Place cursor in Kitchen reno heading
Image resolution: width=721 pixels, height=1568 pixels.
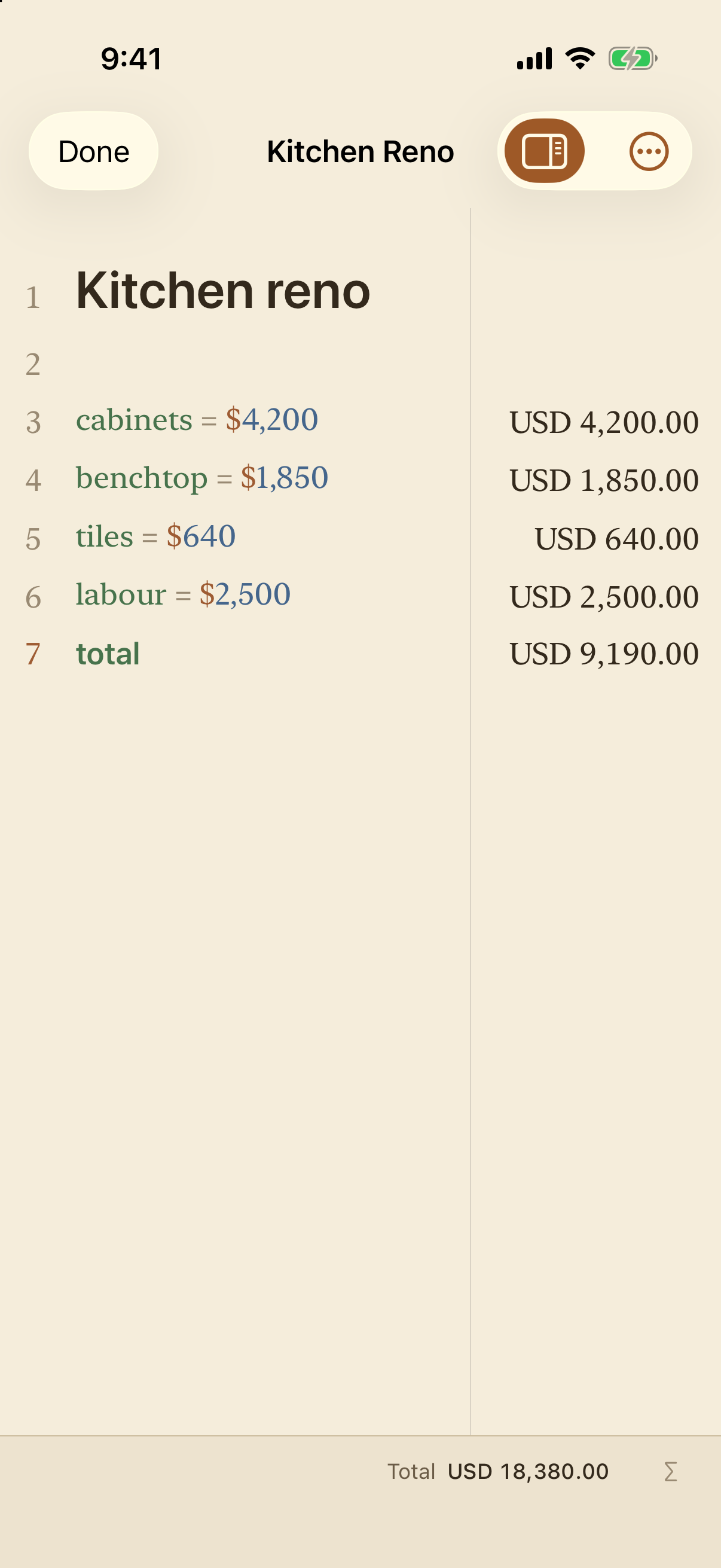222,291
